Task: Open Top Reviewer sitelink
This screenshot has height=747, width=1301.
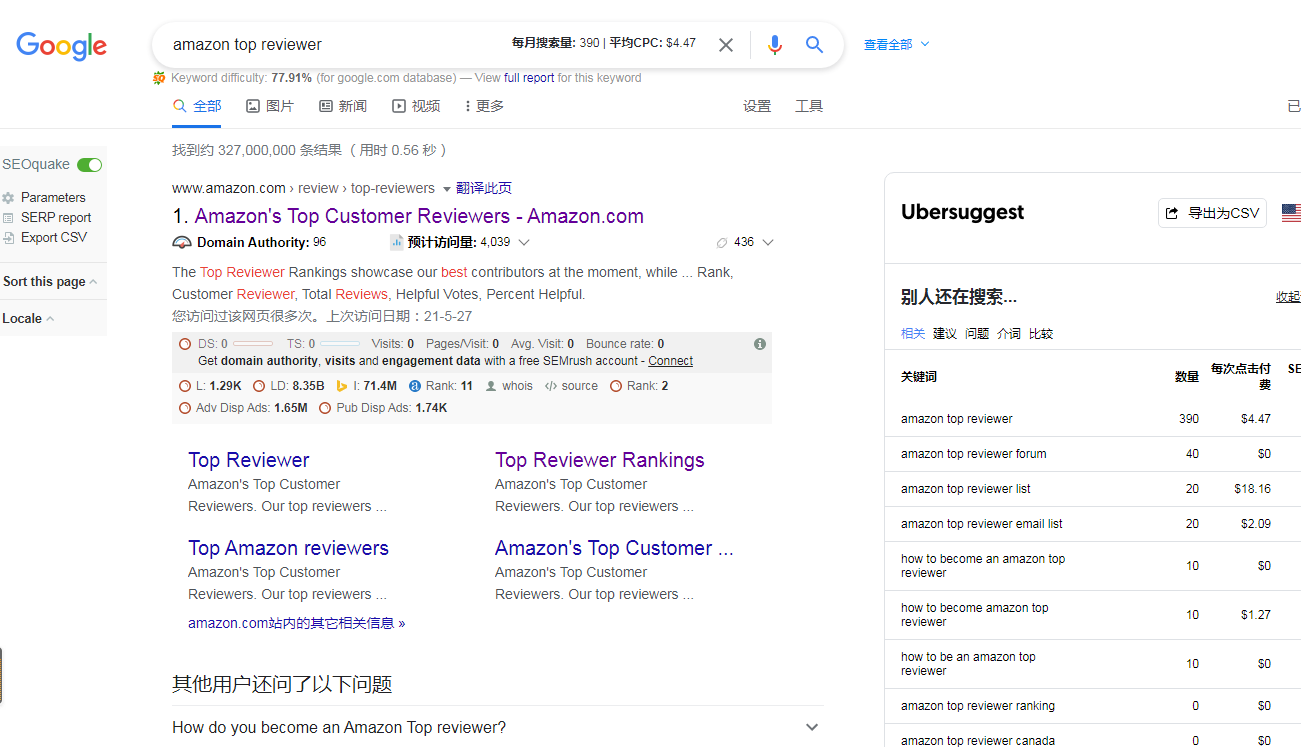Action: pos(249,460)
